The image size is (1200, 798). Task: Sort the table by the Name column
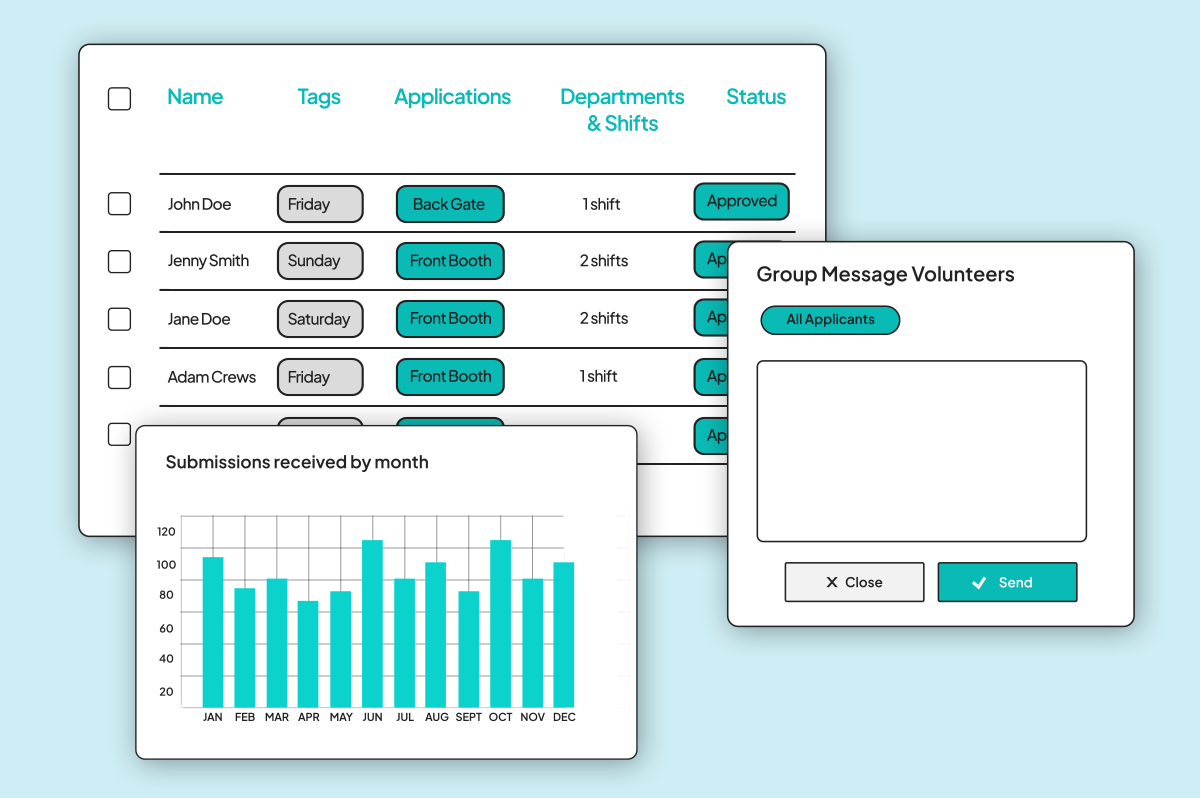pyautogui.click(x=195, y=97)
